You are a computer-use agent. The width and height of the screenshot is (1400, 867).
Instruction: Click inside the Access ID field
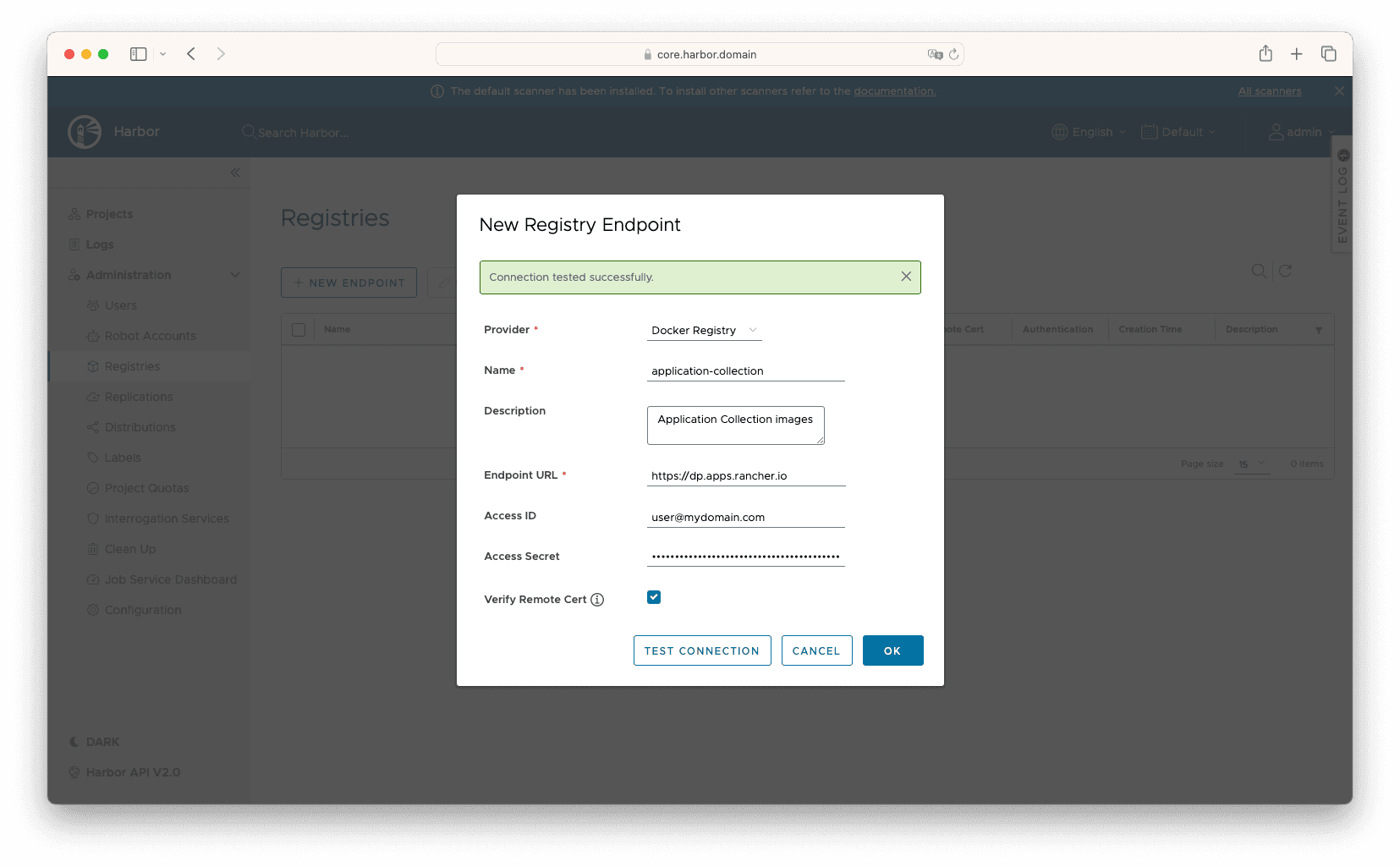coord(744,516)
